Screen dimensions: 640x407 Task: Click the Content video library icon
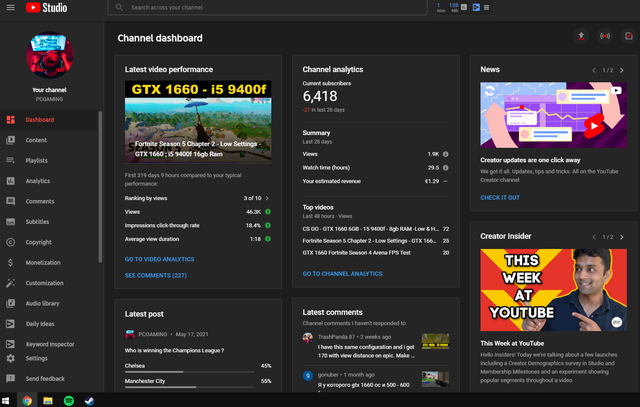[x=11, y=140]
